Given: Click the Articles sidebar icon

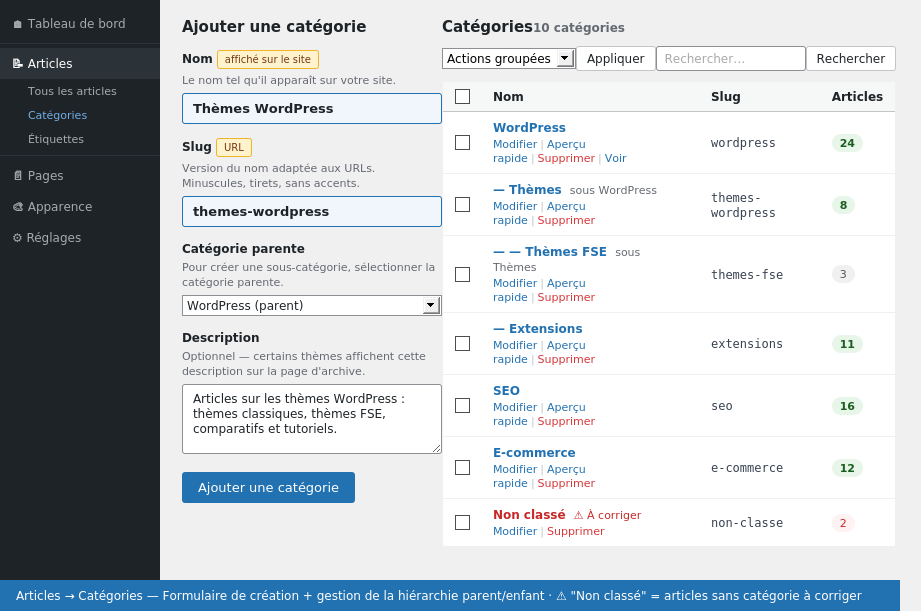Looking at the screenshot, I should [18, 63].
